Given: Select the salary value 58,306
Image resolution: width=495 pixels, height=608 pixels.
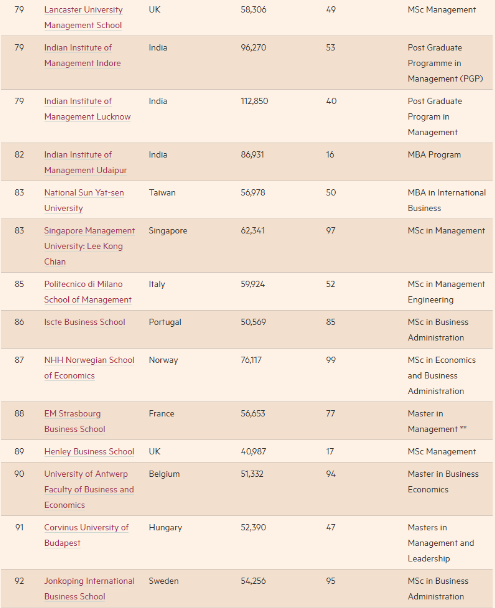Looking at the screenshot, I should pyautogui.click(x=254, y=10).
